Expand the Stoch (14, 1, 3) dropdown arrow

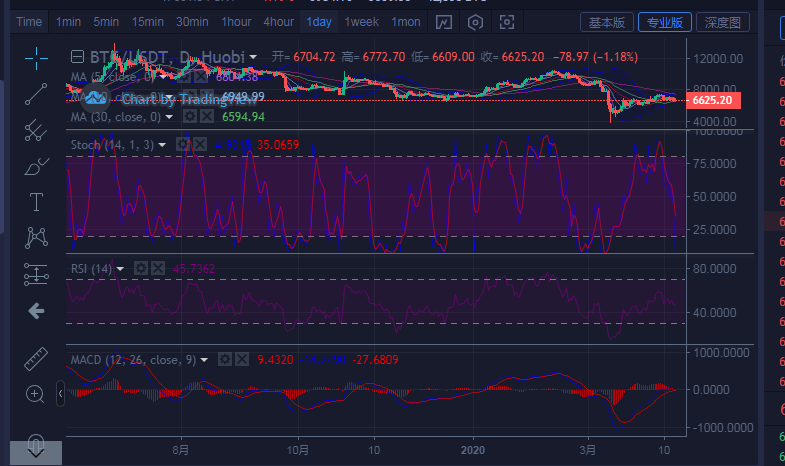(162, 145)
